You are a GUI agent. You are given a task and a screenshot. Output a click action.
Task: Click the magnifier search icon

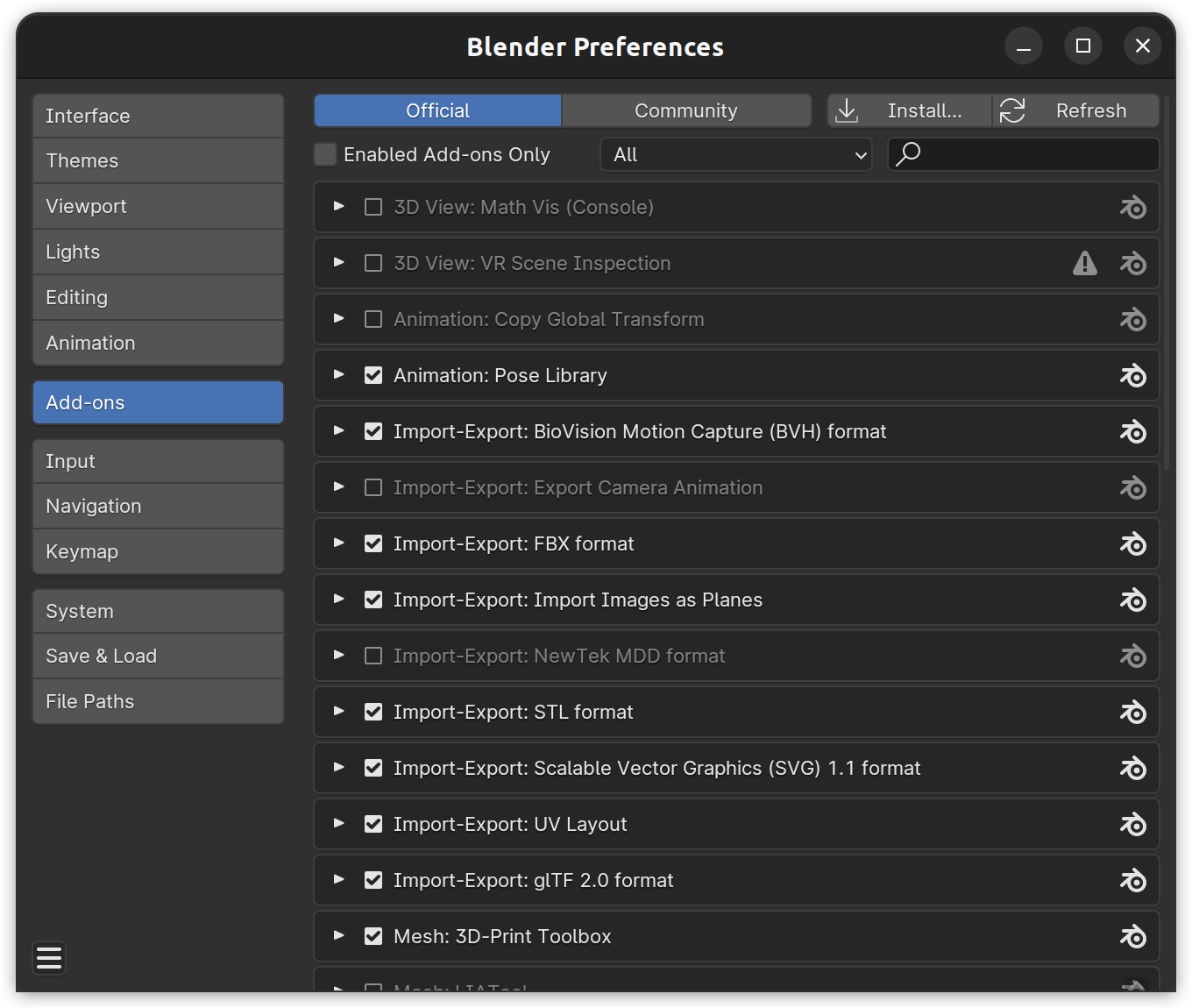tap(908, 154)
